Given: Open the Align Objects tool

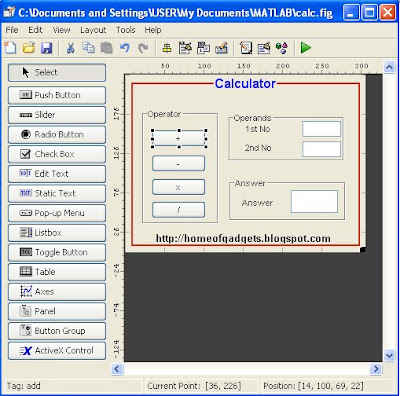Looking at the screenshot, I should [167, 48].
